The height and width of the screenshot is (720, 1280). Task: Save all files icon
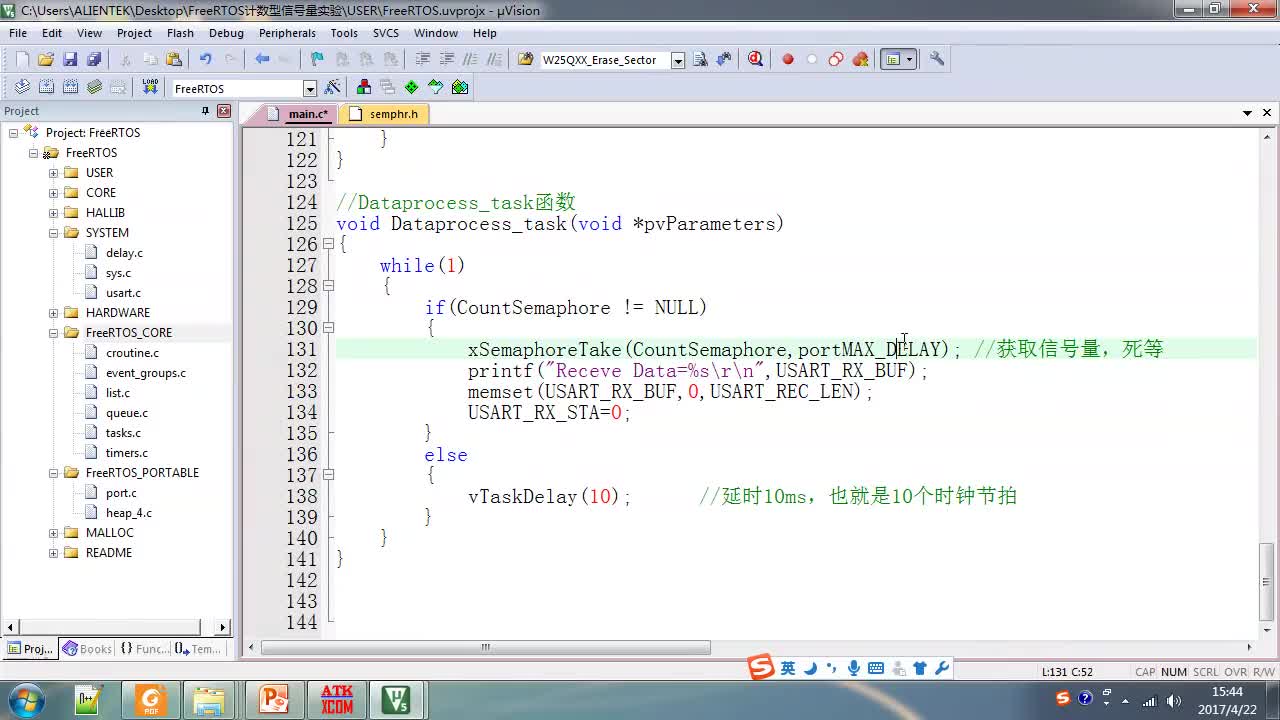point(94,60)
